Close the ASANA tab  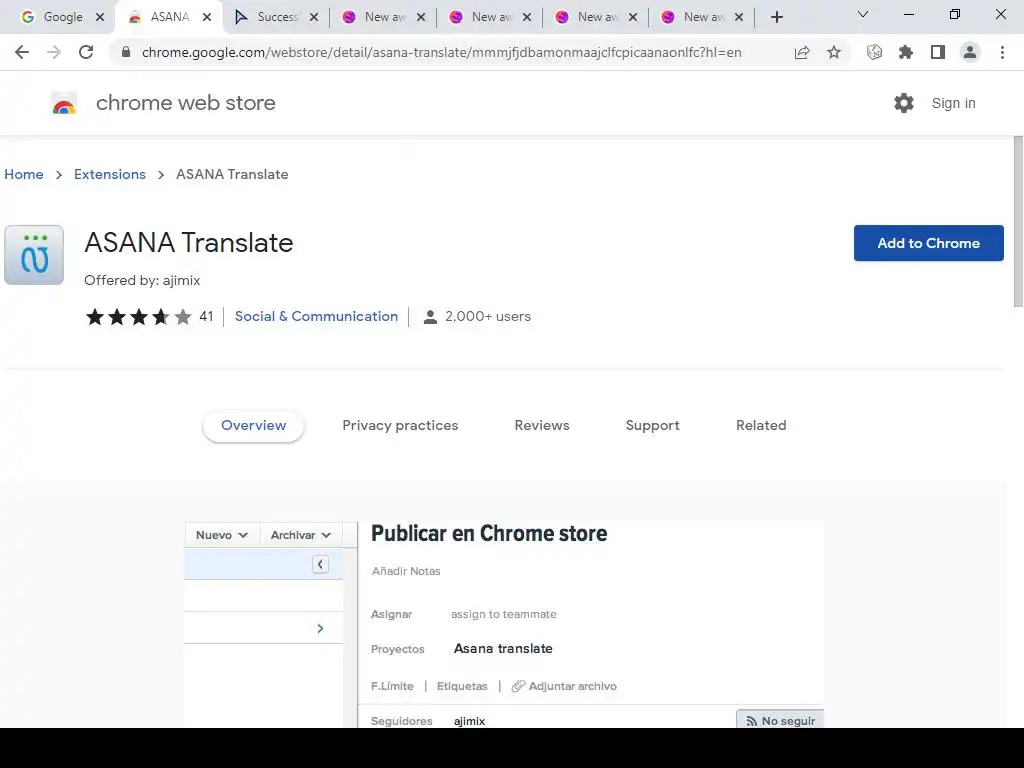pyautogui.click(x=207, y=17)
